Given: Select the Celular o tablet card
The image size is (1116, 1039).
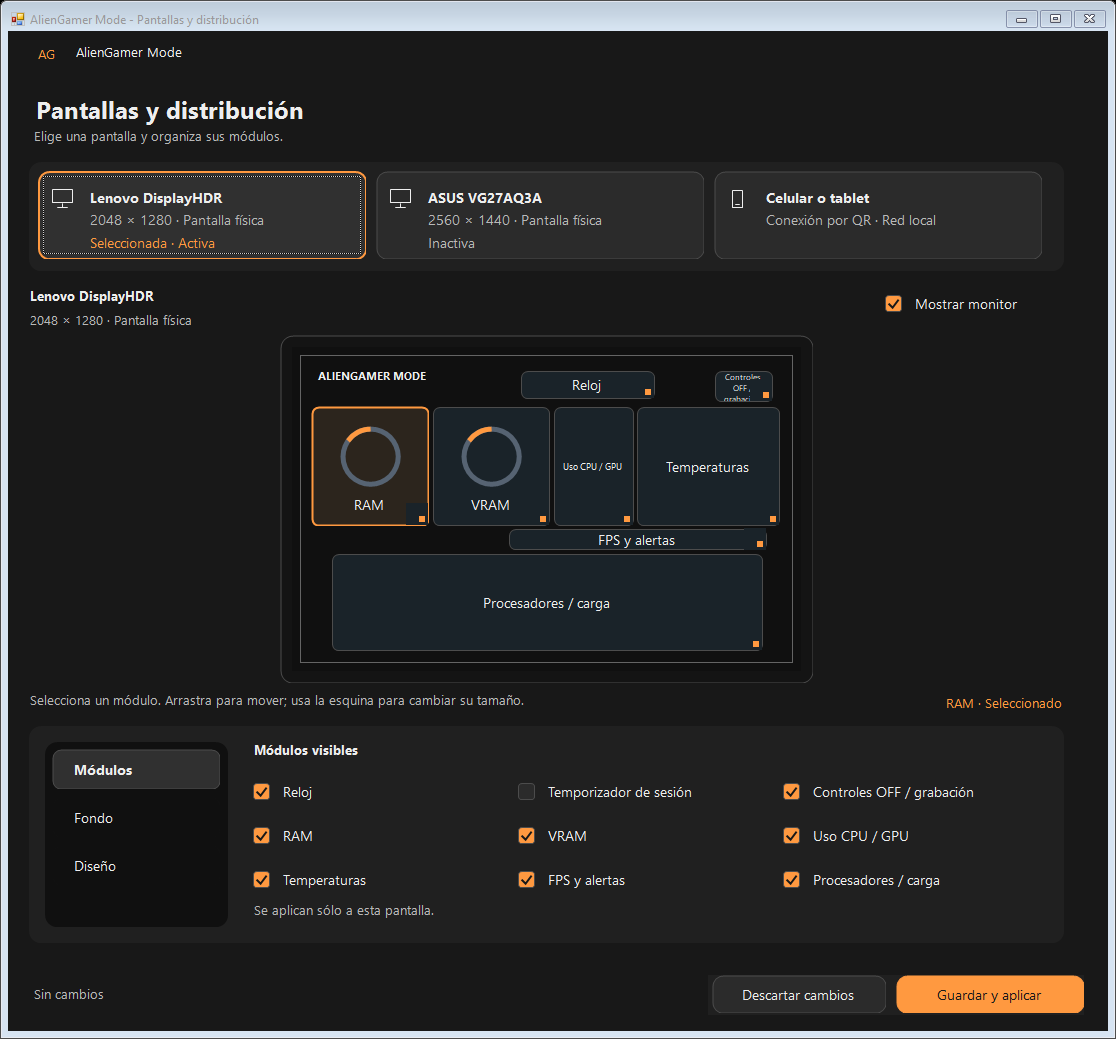Looking at the screenshot, I should point(878,215).
